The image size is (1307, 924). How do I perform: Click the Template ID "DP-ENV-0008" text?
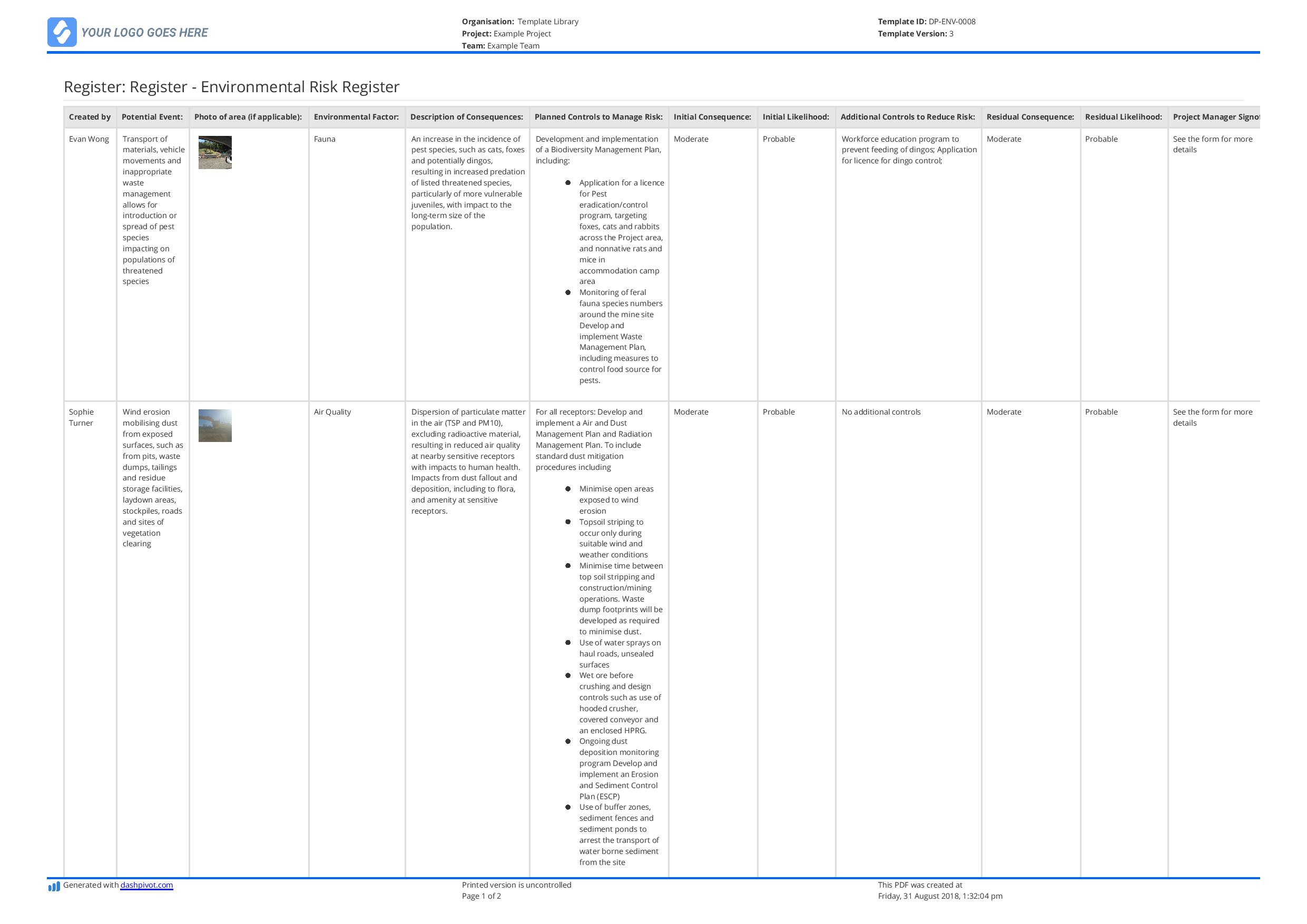tap(951, 21)
